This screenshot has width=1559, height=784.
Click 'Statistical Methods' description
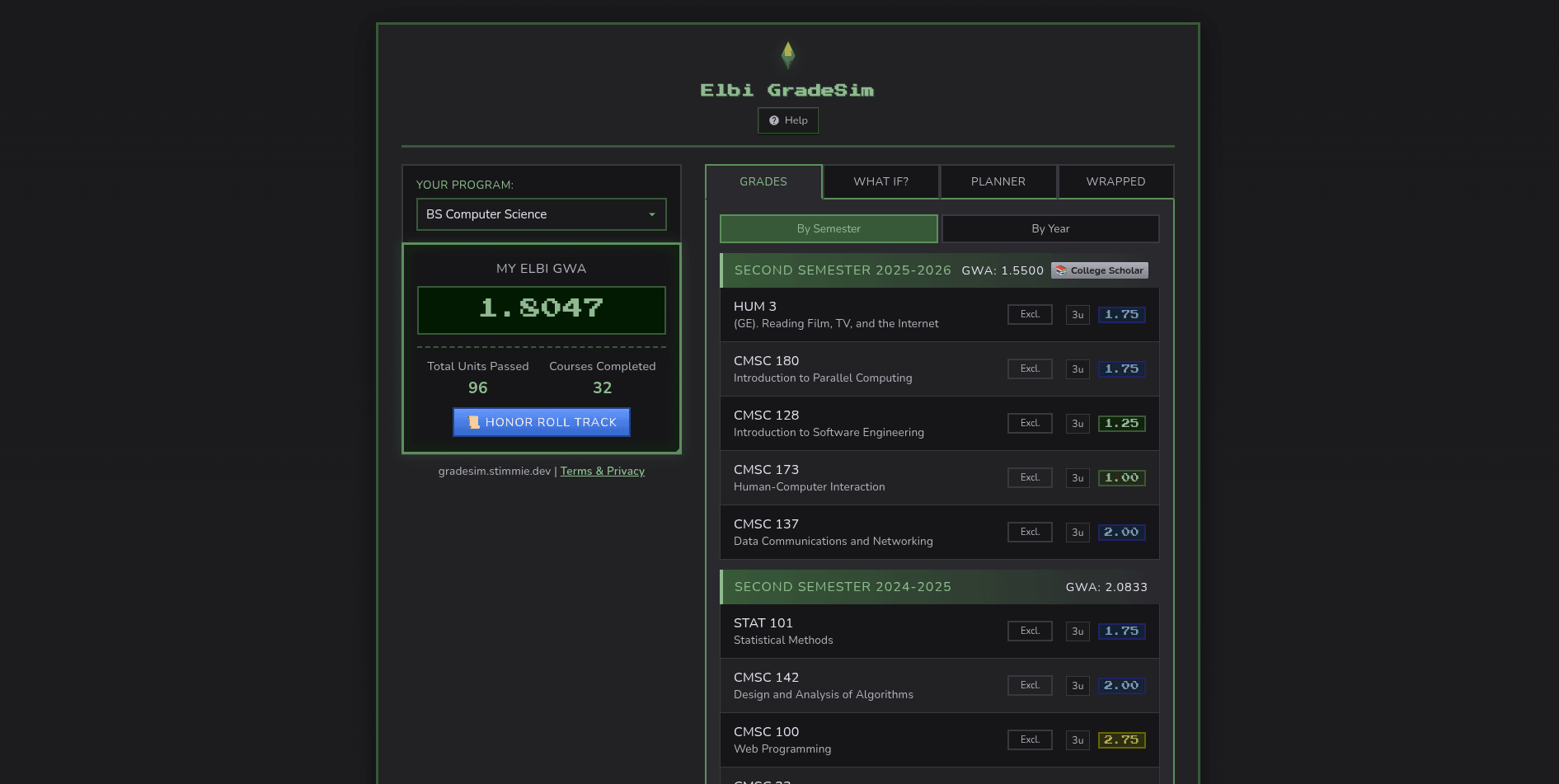(x=783, y=641)
